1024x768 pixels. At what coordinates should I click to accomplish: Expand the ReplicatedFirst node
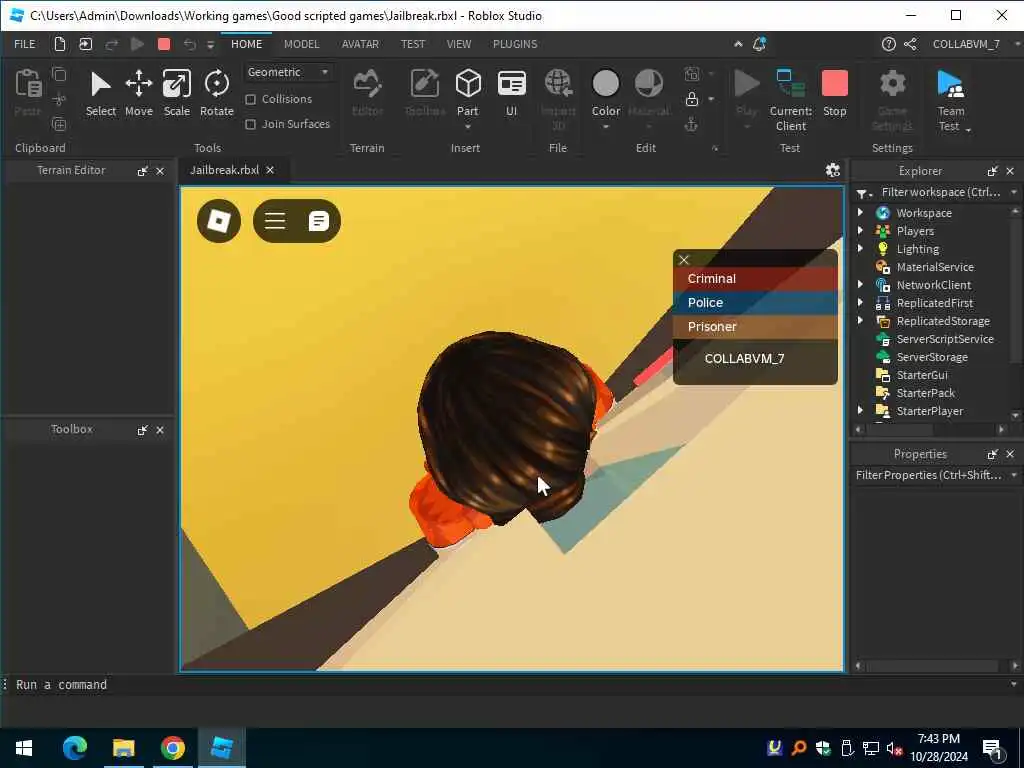point(860,303)
